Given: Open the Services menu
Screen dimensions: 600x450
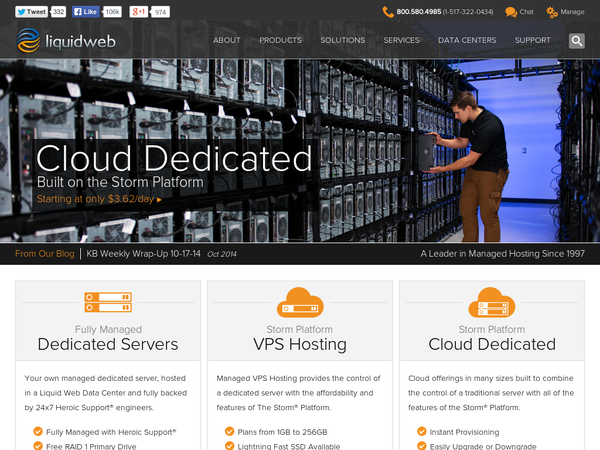Looking at the screenshot, I should [x=401, y=40].
